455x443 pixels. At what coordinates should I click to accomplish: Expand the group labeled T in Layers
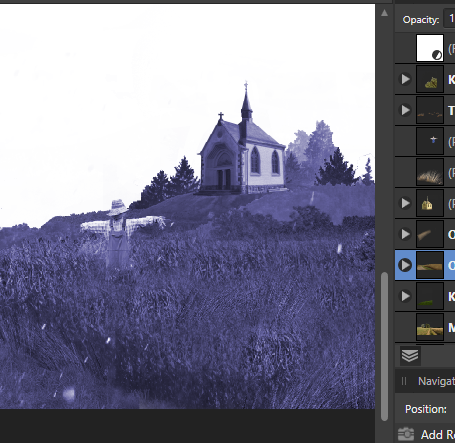pos(405,110)
